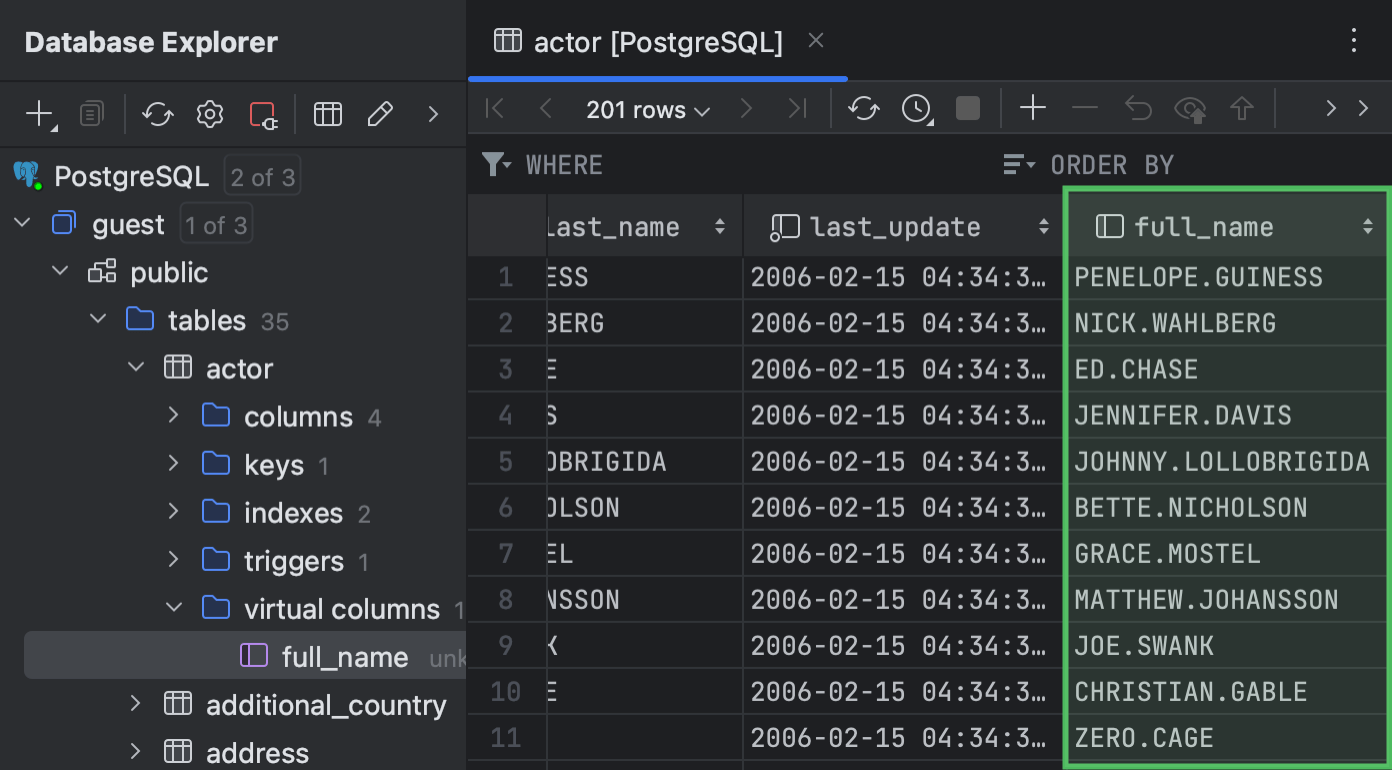Collapse the public schema node
The height and width of the screenshot is (770, 1392).
pyautogui.click(x=60, y=271)
